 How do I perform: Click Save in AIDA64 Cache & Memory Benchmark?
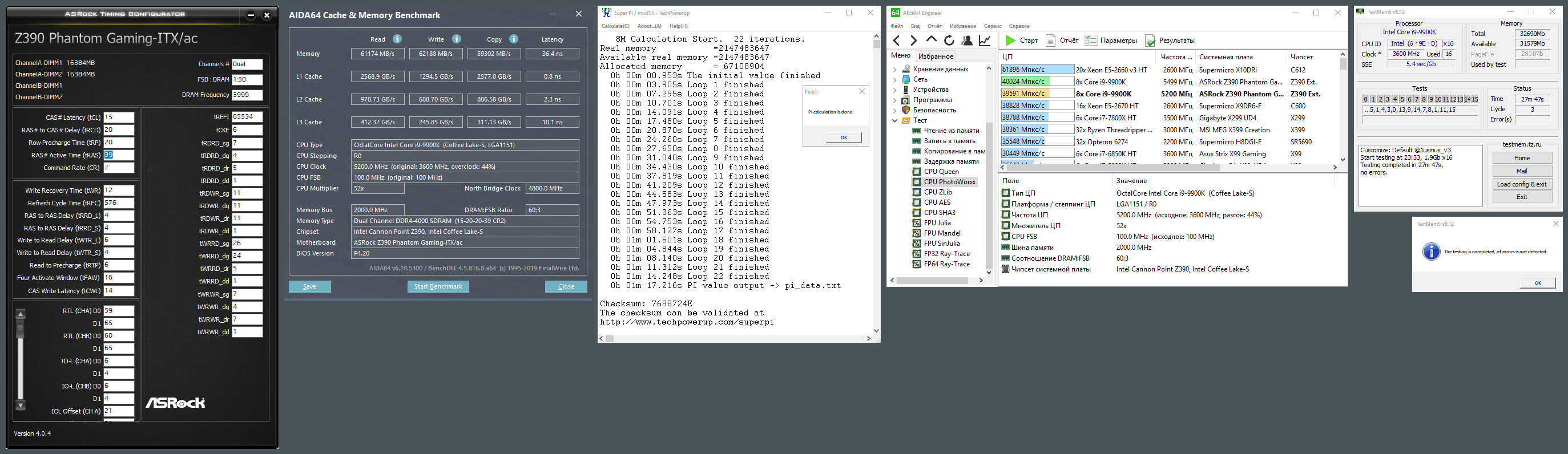[310, 287]
